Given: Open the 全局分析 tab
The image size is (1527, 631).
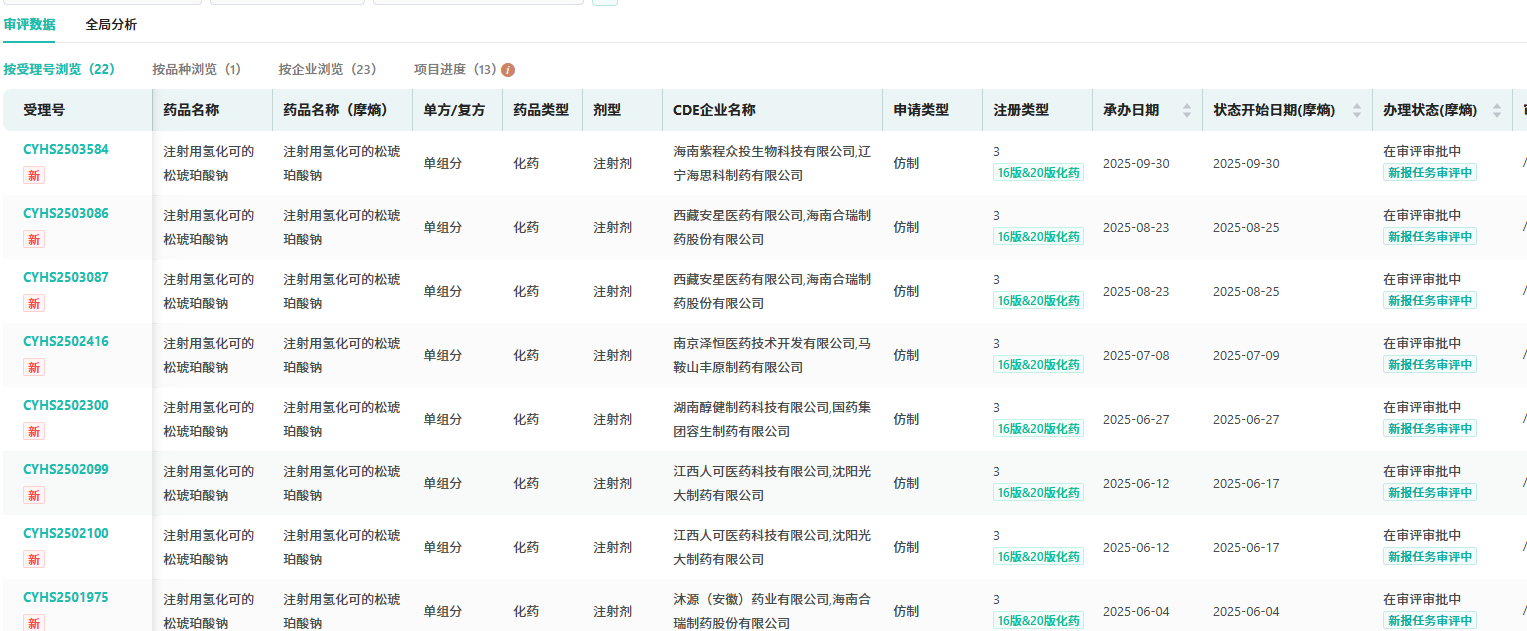Looking at the screenshot, I should click(111, 24).
